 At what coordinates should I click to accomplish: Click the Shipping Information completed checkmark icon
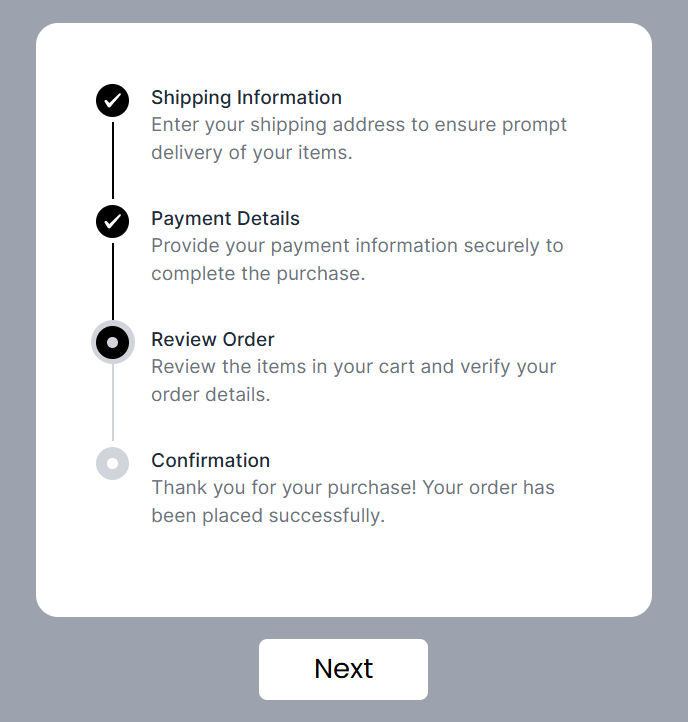tap(112, 100)
